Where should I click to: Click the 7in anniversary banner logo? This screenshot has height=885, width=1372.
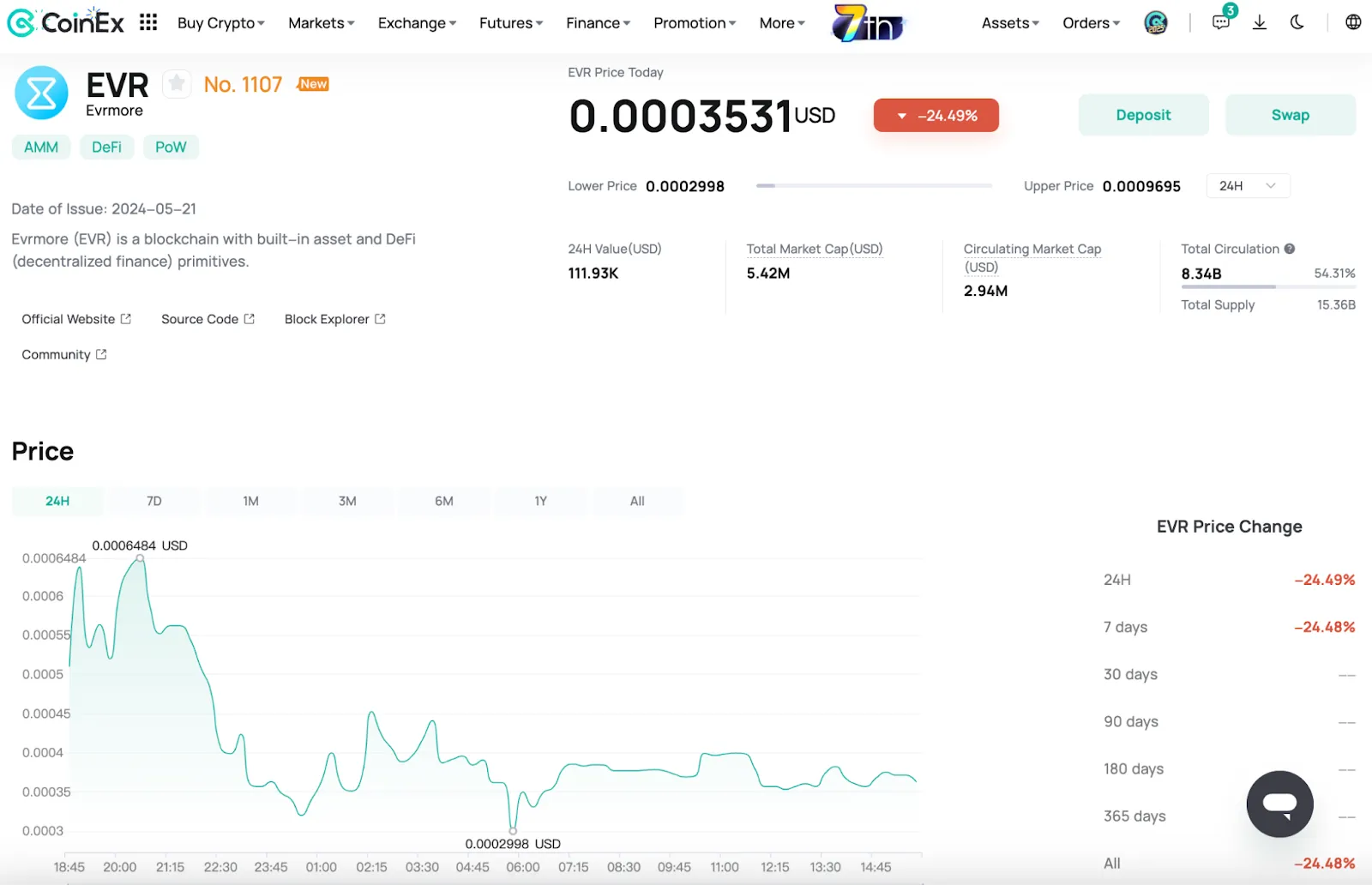click(x=869, y=23)
